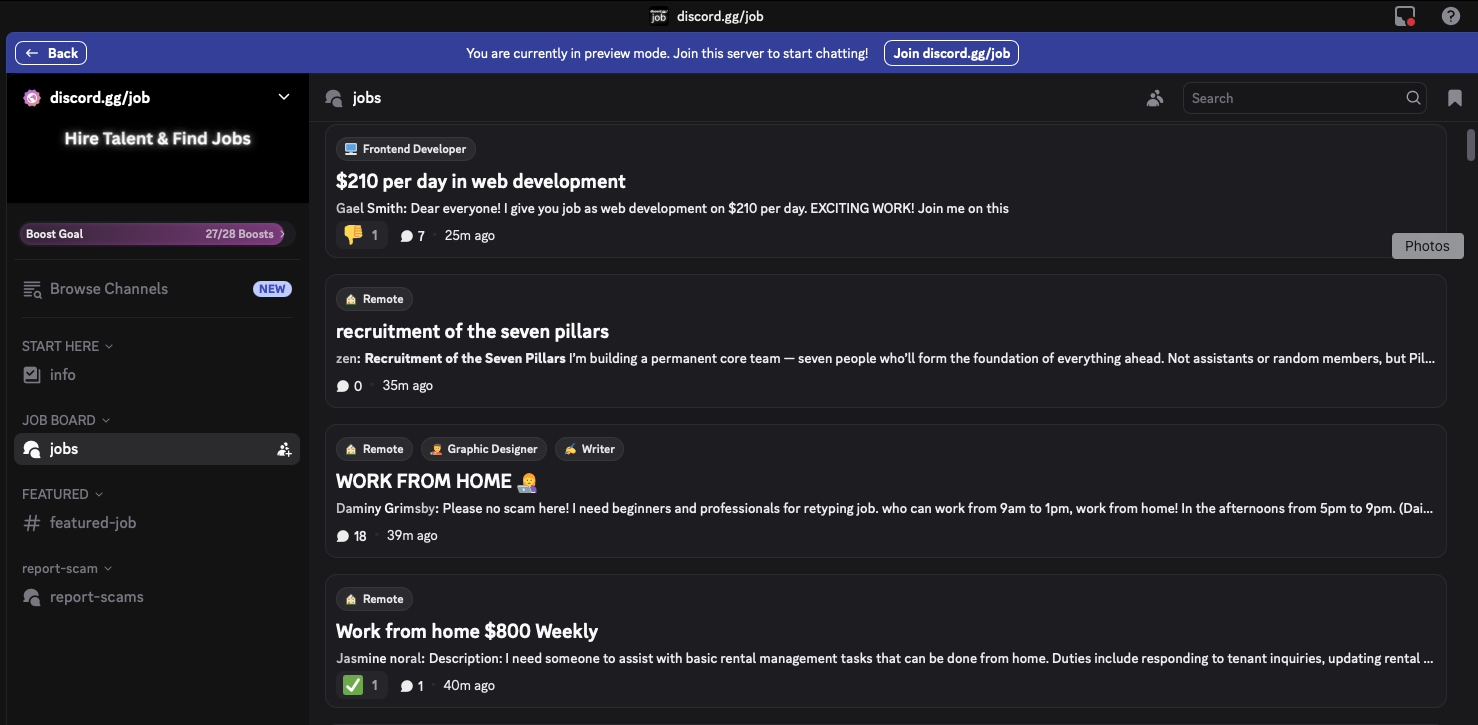Click the invite icon next to jobs channel

pos(284,449)
